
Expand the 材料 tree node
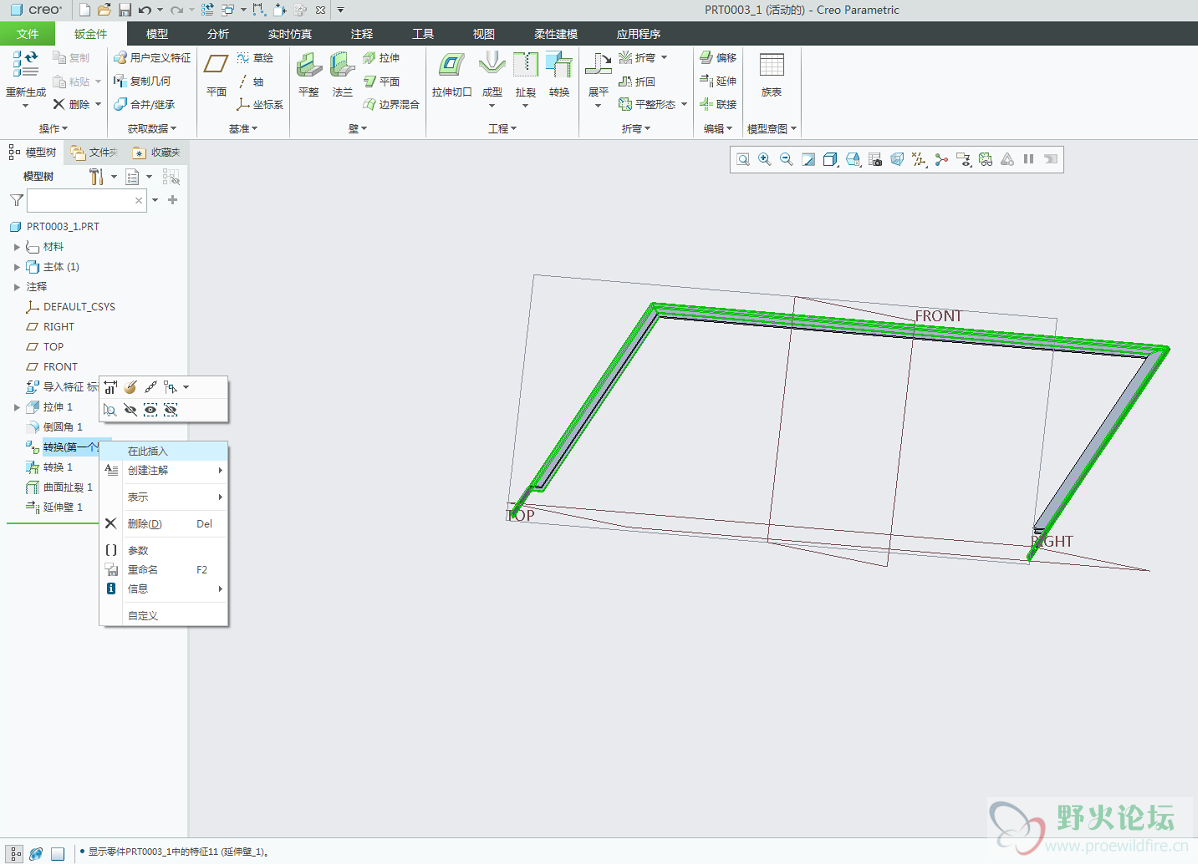(x=17, y=247)
